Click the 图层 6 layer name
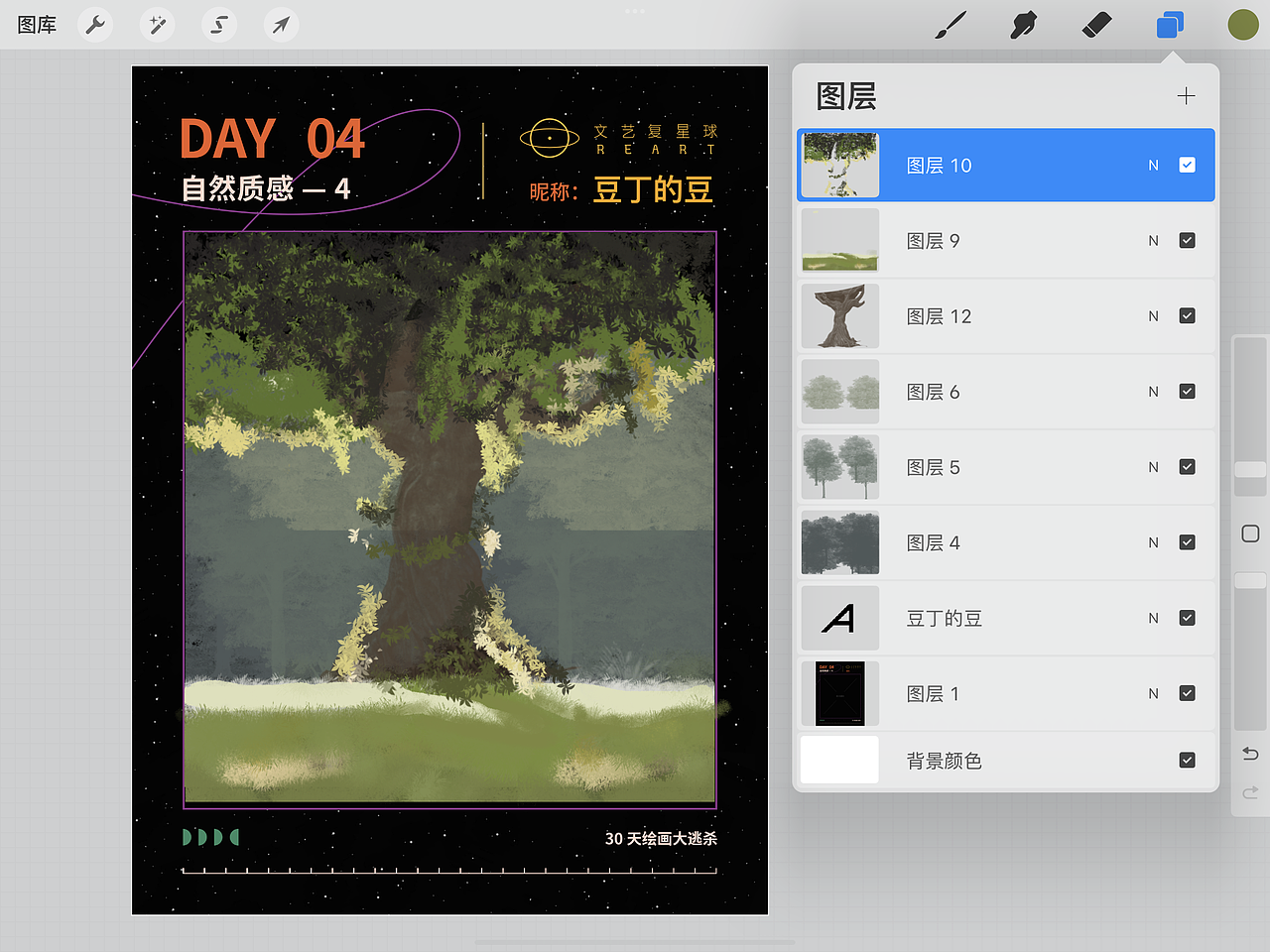 933,392
